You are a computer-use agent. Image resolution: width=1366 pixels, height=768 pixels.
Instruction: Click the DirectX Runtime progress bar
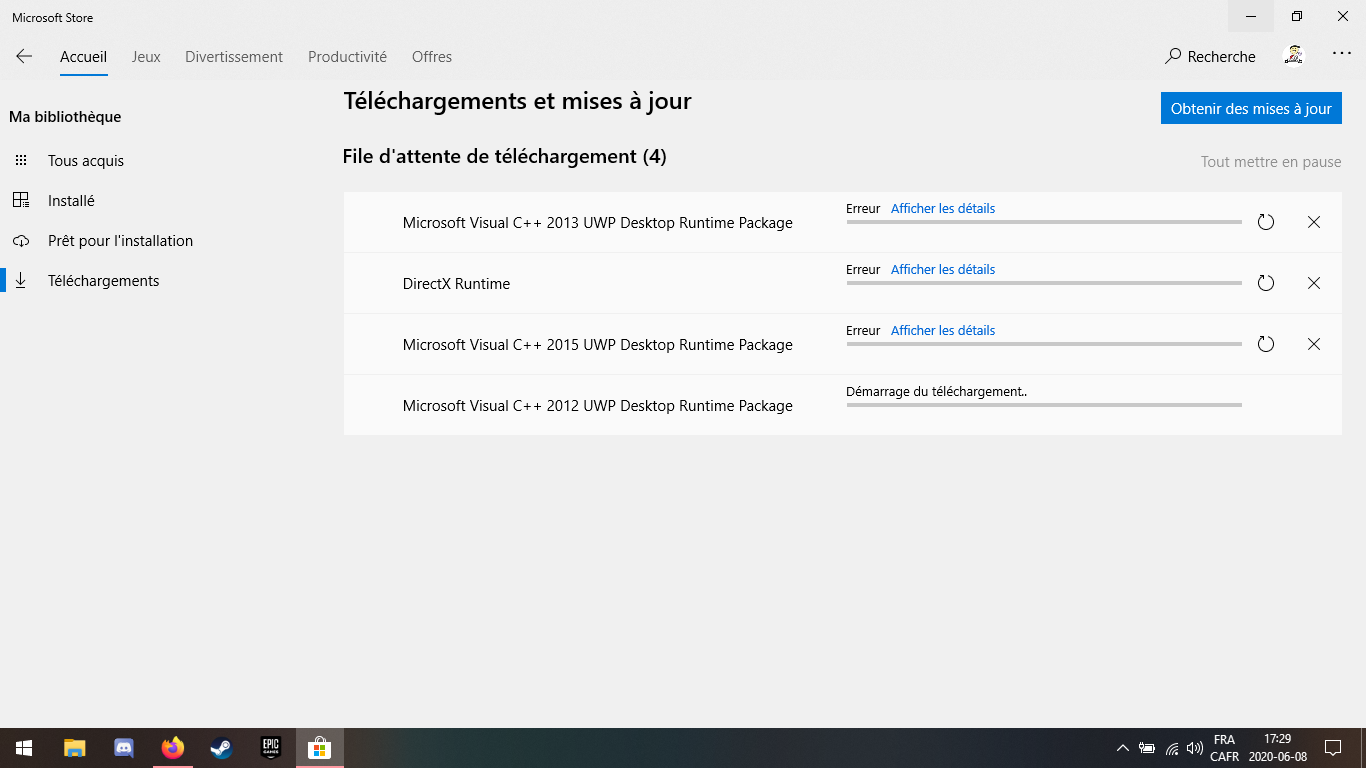point(1044,283)
